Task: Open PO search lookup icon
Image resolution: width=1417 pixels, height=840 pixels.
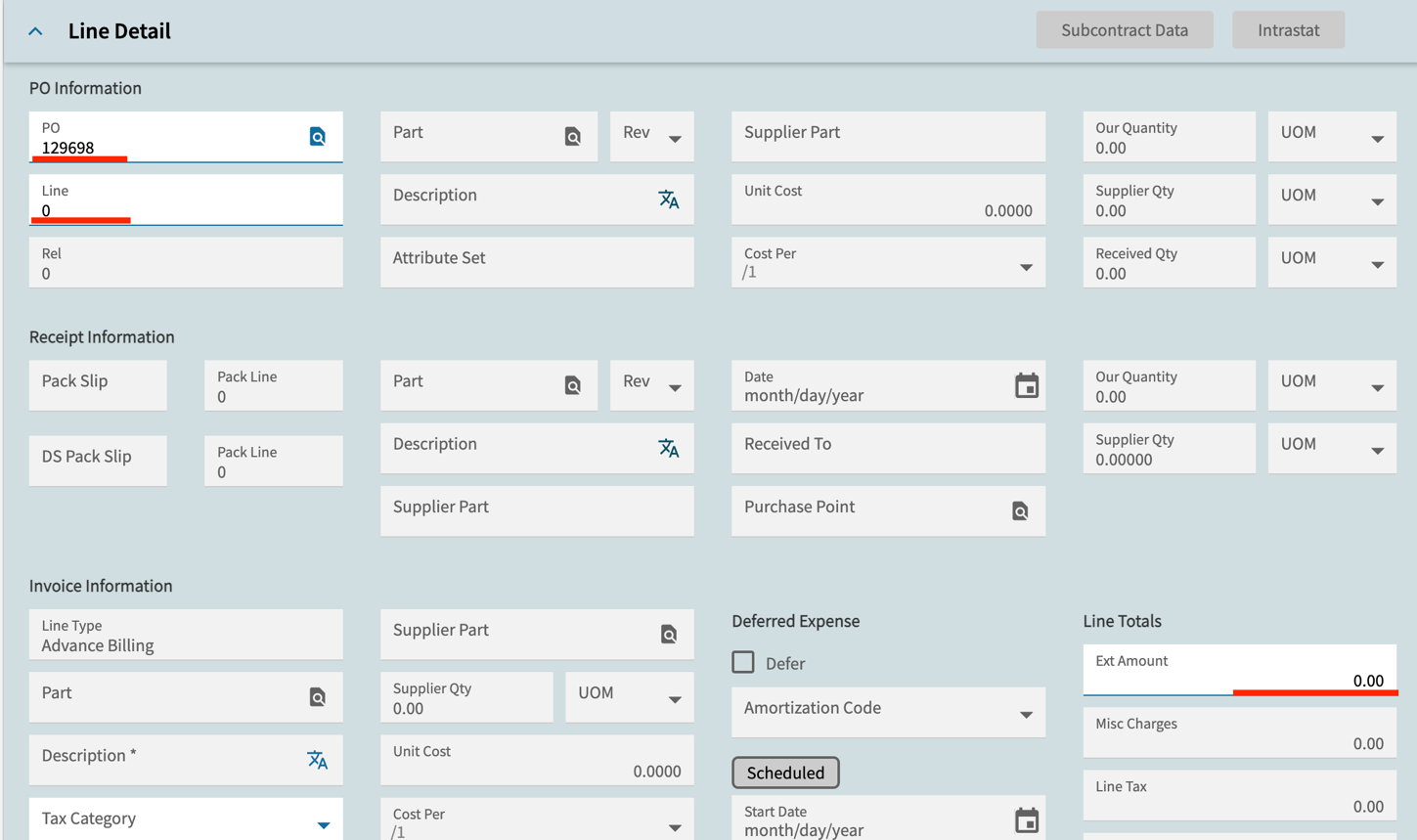Action: click(x=318, y=137)
